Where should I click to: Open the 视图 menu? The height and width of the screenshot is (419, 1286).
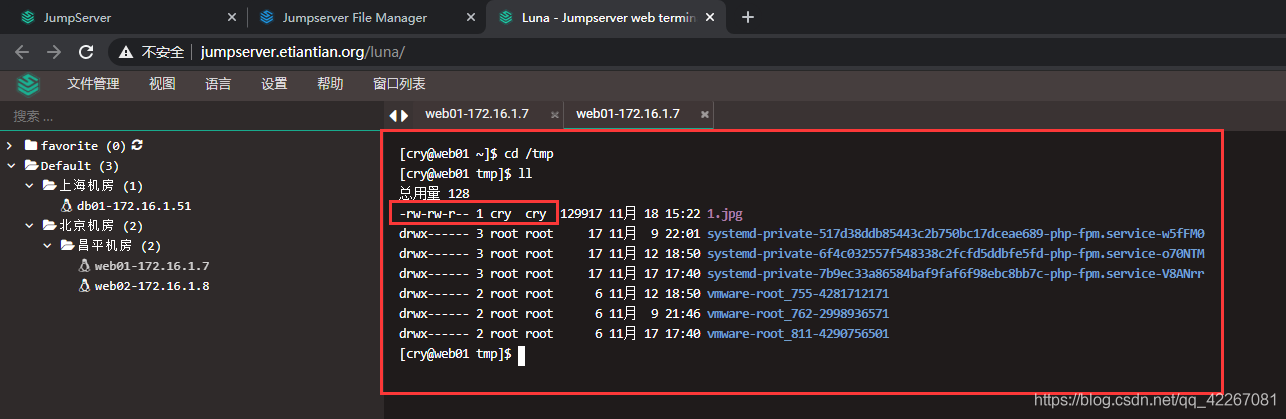point(162,84)
